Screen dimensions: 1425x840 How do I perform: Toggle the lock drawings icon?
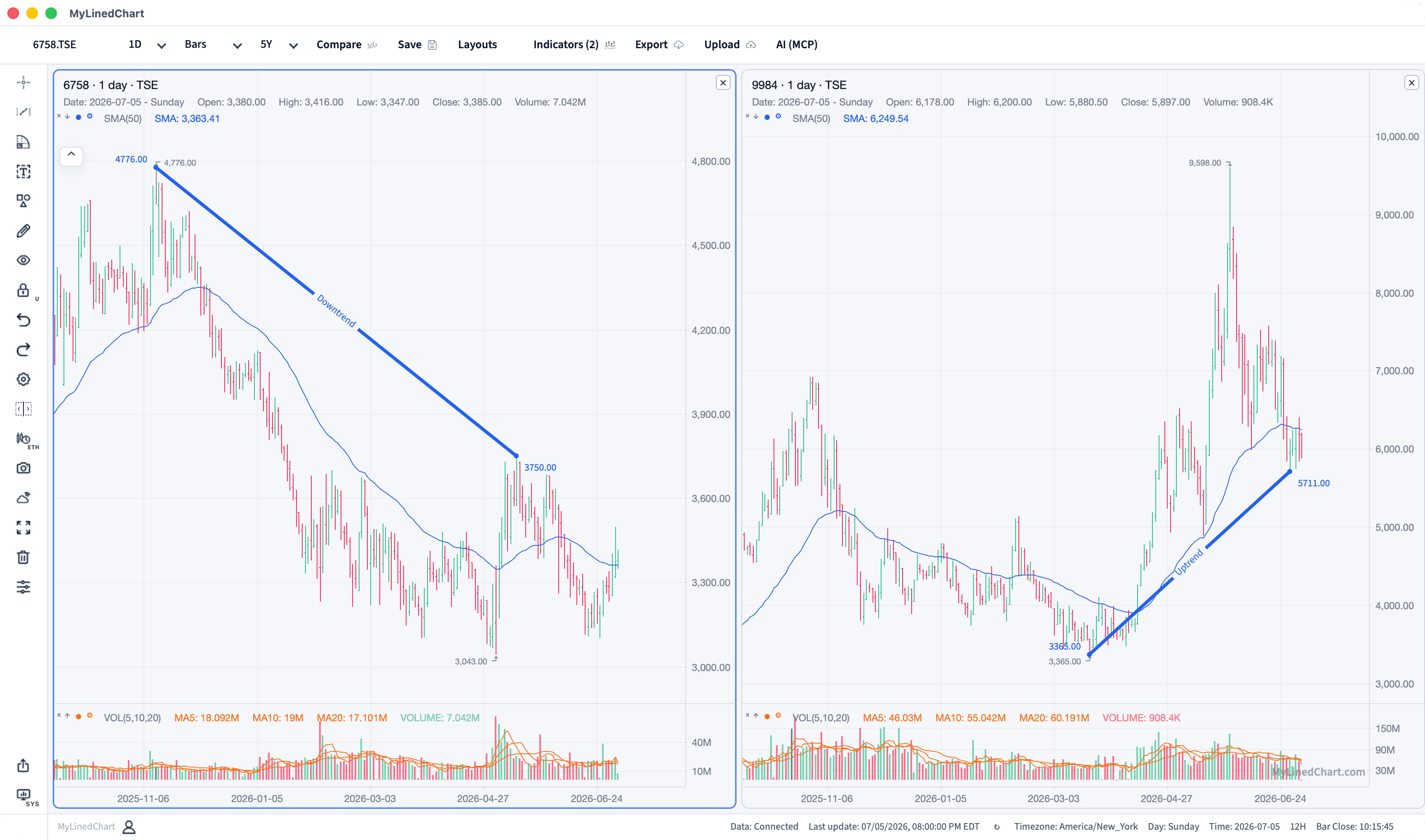tap(23, 291)
